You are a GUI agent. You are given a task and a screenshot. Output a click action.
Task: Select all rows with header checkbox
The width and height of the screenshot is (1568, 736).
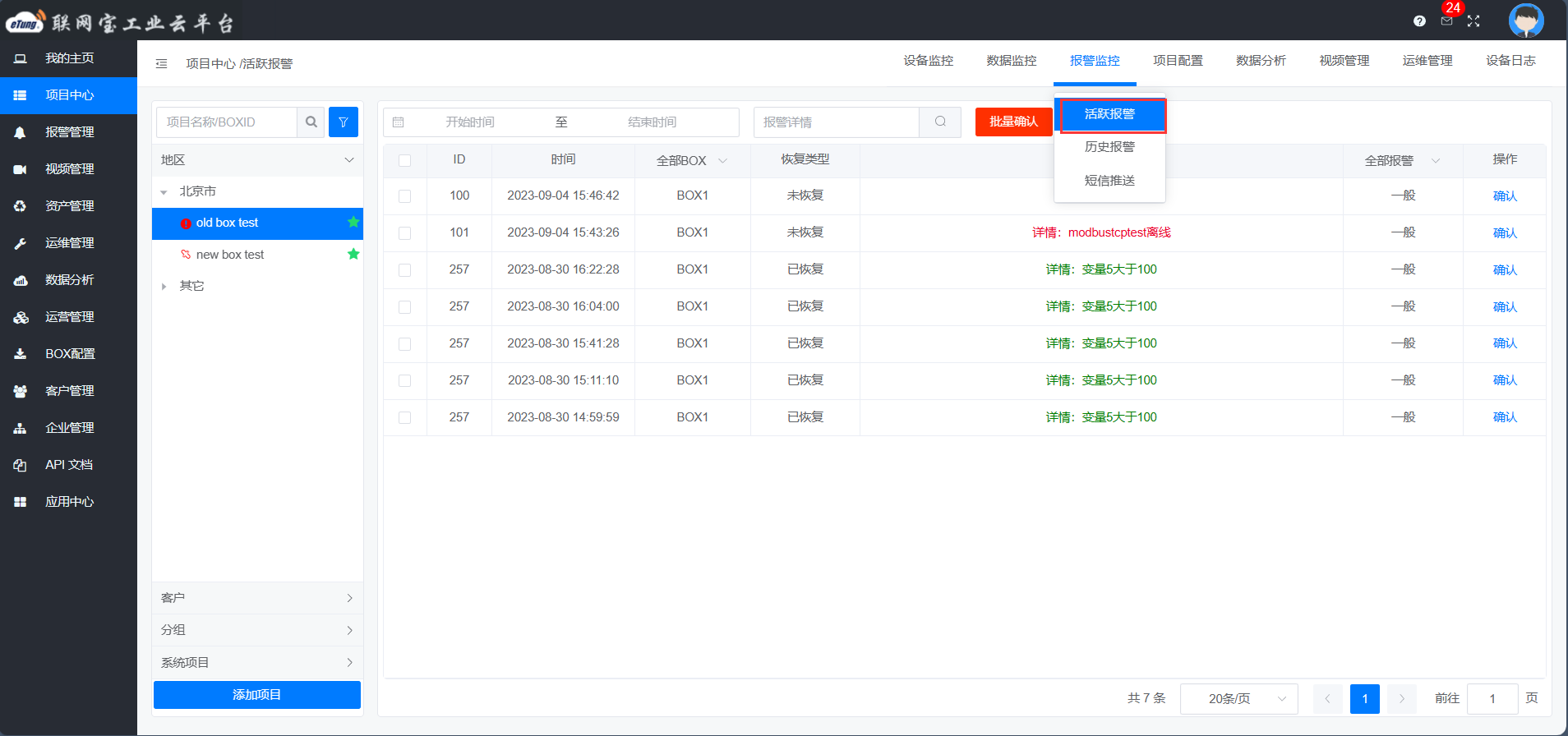pyautogui.click(x=404, y=160)
